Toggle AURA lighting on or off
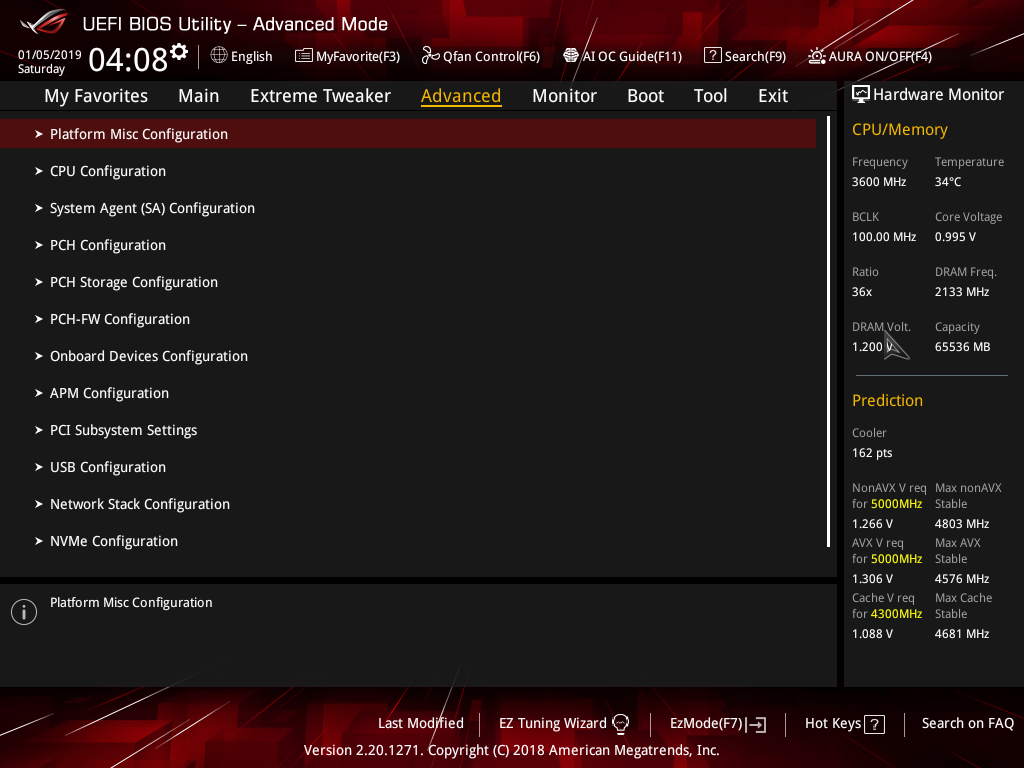 pos(869,56)
